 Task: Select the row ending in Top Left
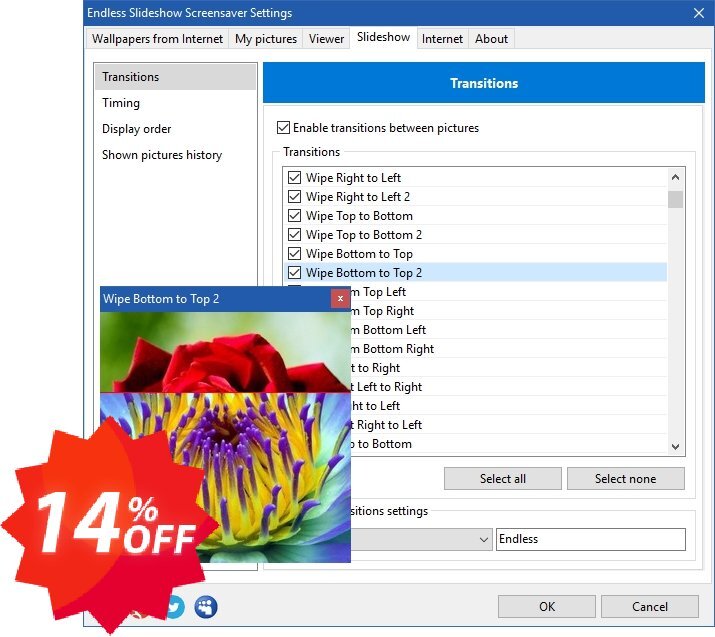tap(508, 292)
